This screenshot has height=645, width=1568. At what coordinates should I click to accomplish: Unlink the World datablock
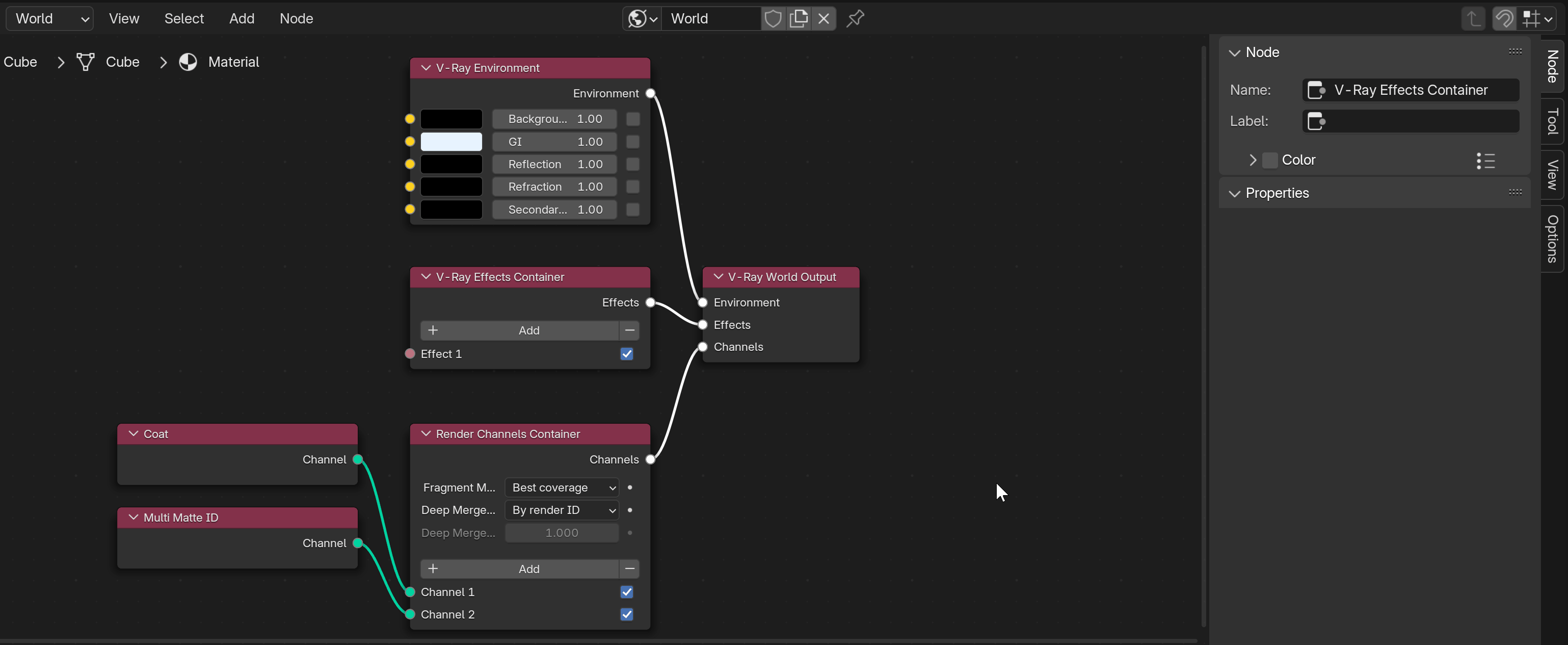pos(823,18)
